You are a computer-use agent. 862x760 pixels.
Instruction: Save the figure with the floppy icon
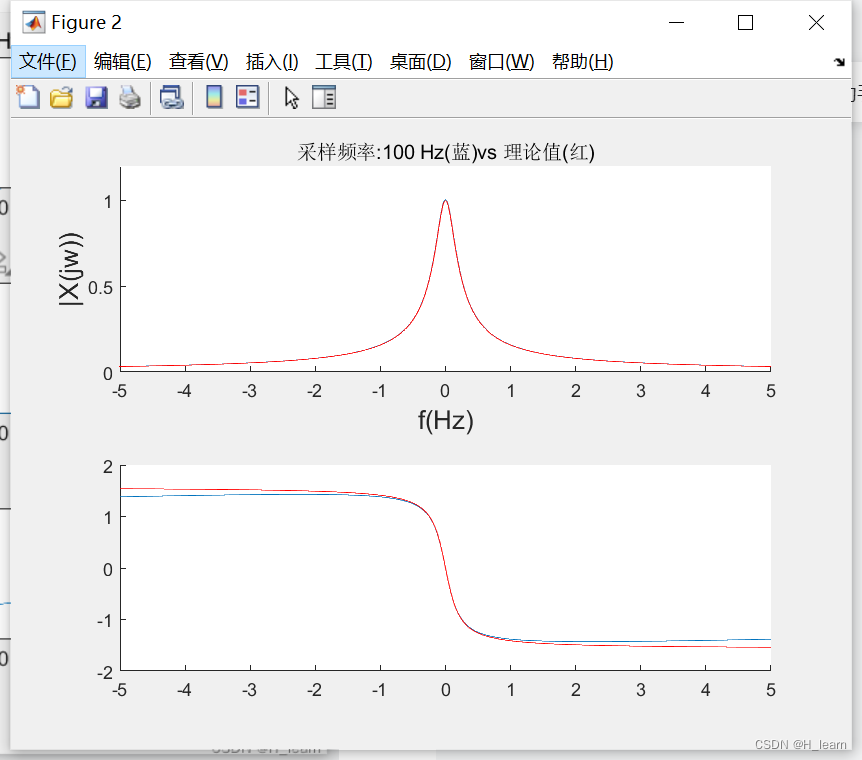[x=96, y=97]
